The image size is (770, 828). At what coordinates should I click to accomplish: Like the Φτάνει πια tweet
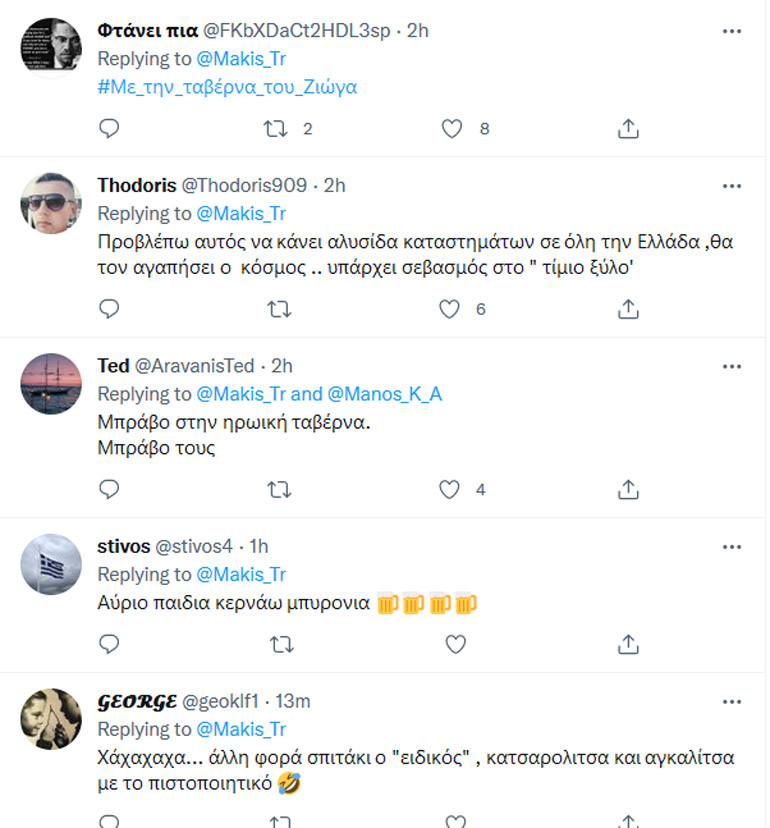452,129
